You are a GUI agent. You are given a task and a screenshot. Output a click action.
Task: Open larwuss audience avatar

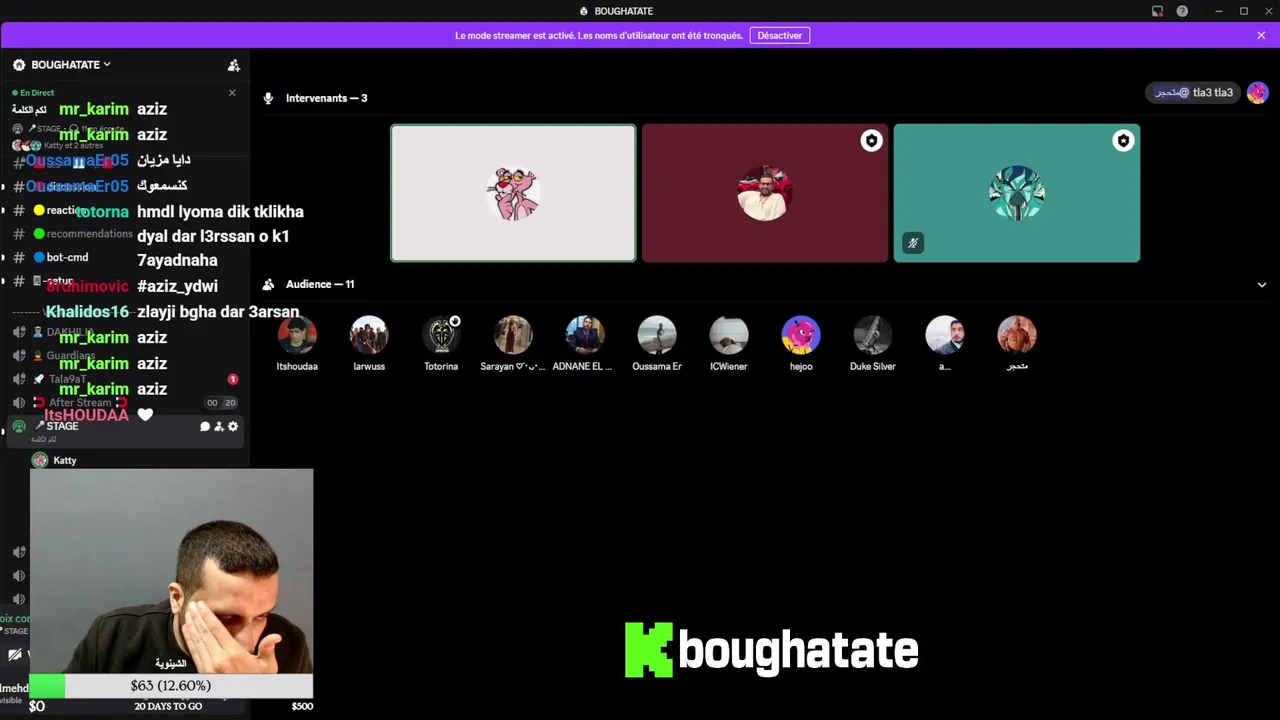pos(369,336)
